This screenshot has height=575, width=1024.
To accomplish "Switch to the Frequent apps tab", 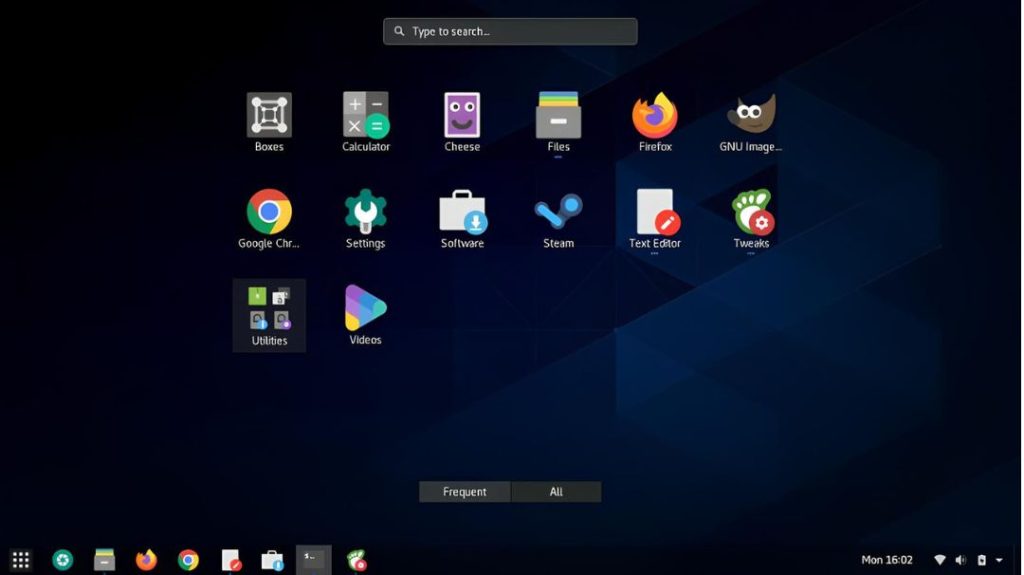I will tap(464, 492).
